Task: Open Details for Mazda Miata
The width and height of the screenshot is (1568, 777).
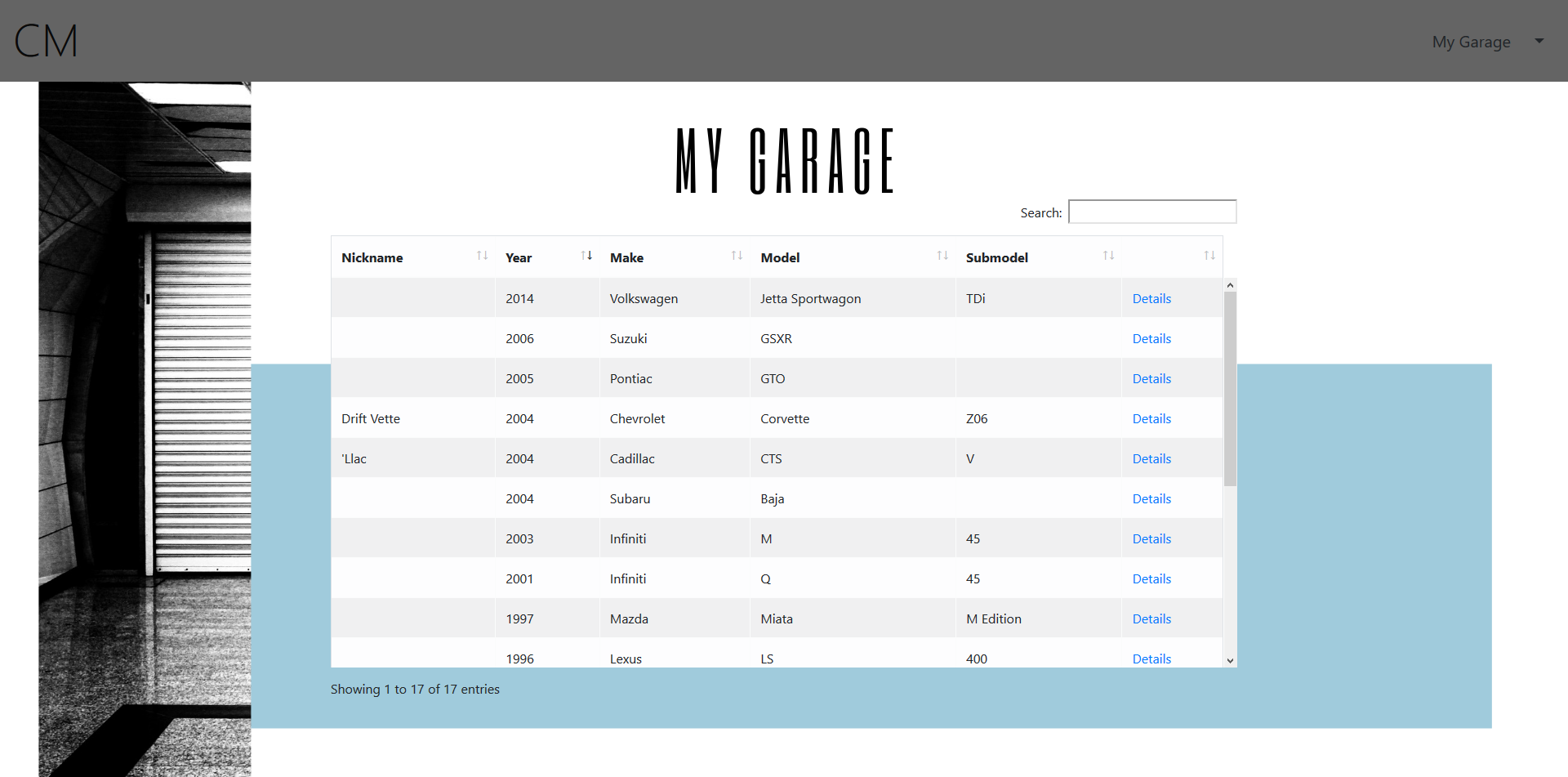Action: pos(1151,619)
